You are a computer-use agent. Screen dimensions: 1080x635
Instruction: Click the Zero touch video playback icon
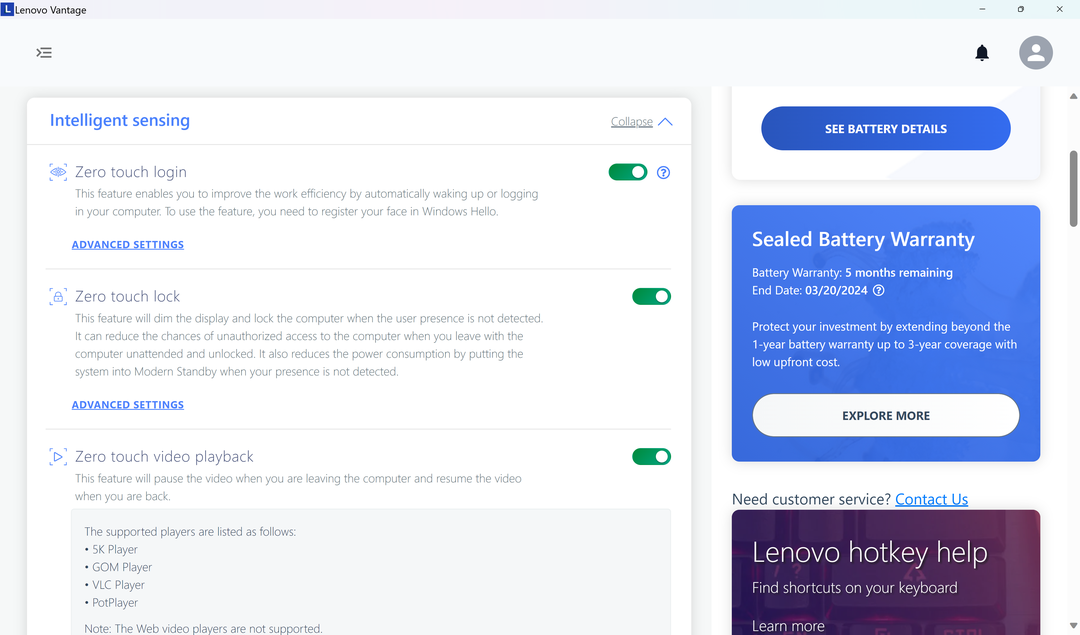coord(58,457)
